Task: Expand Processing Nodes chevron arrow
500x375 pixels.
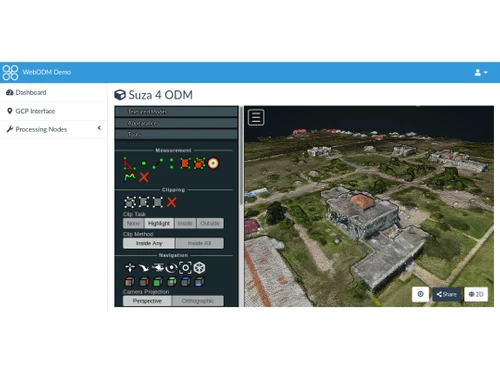Action: (99, 128)
